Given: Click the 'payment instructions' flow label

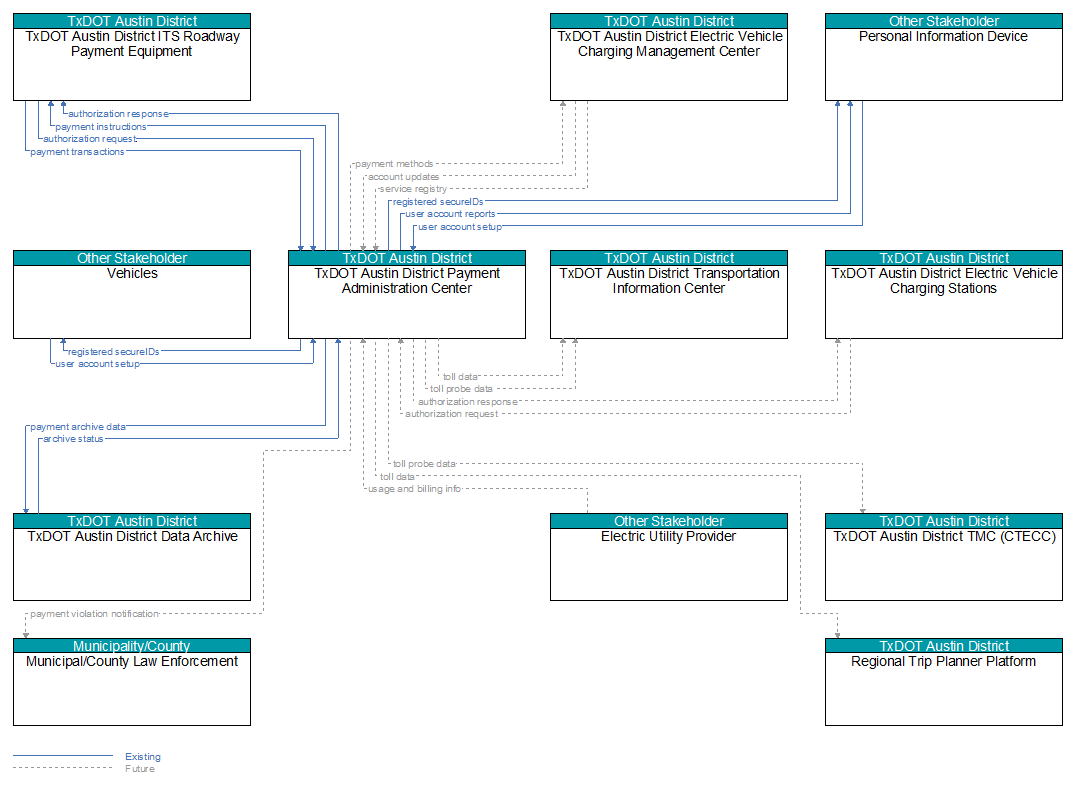Looking at the screenshot, I should [101, 127].
